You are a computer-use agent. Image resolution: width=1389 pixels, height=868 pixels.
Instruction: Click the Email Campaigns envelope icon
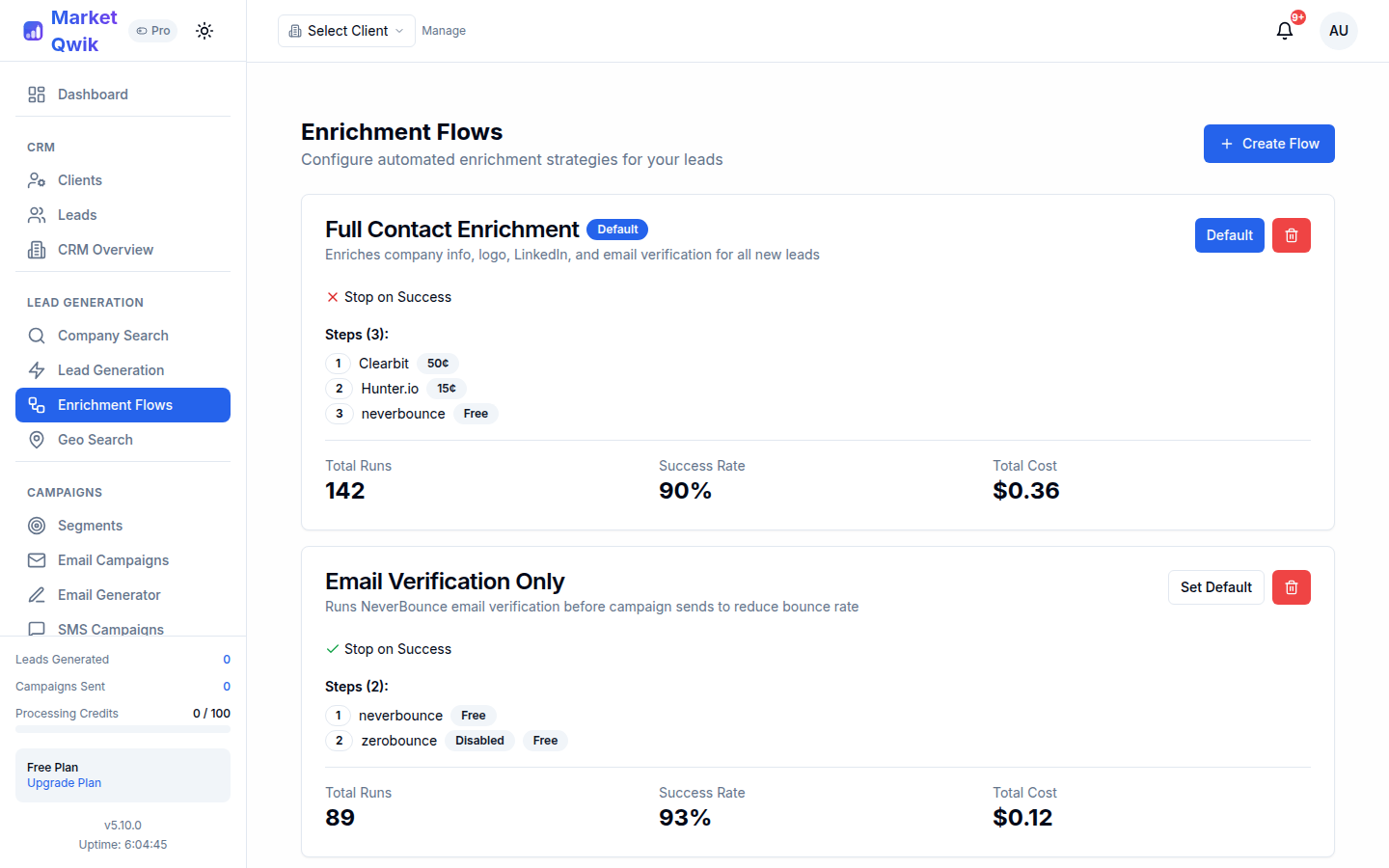(x=38, y=559)
